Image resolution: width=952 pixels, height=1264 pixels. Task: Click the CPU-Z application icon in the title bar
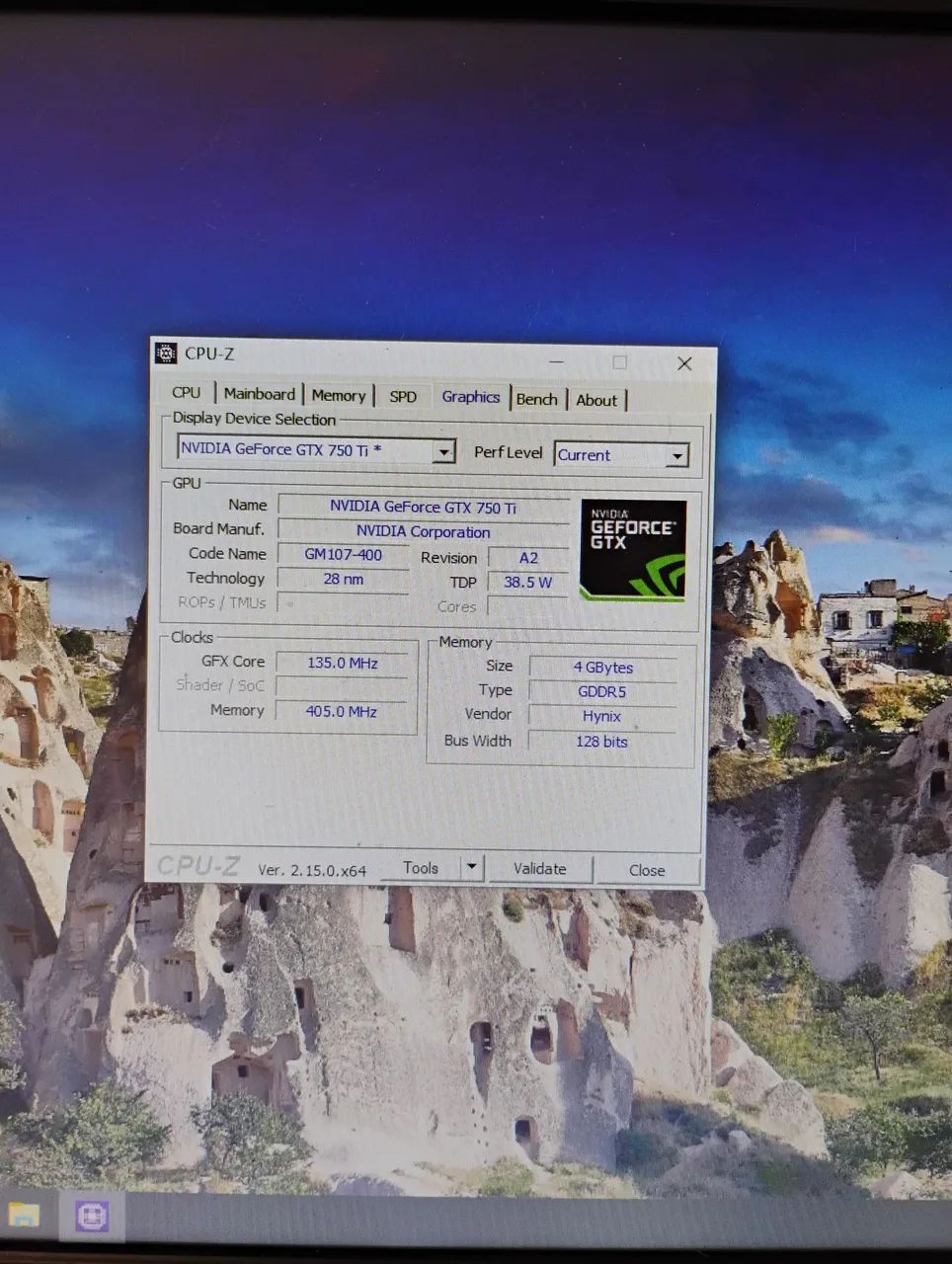(x=168, y=354)
